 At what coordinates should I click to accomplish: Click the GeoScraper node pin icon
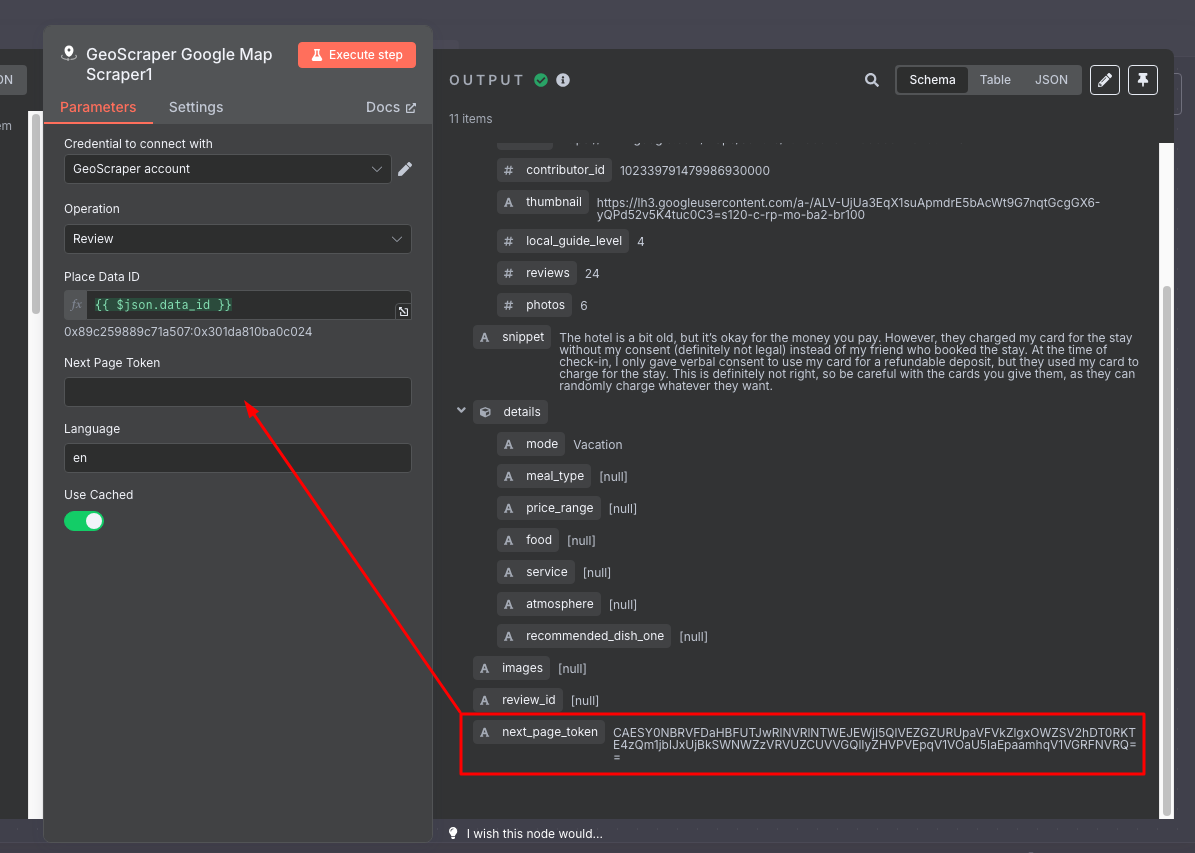pos(69,53)
